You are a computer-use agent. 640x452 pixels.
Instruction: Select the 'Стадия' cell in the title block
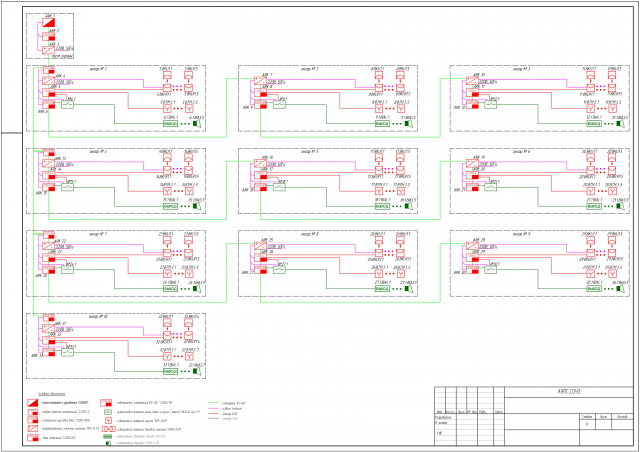pos(587,416)
